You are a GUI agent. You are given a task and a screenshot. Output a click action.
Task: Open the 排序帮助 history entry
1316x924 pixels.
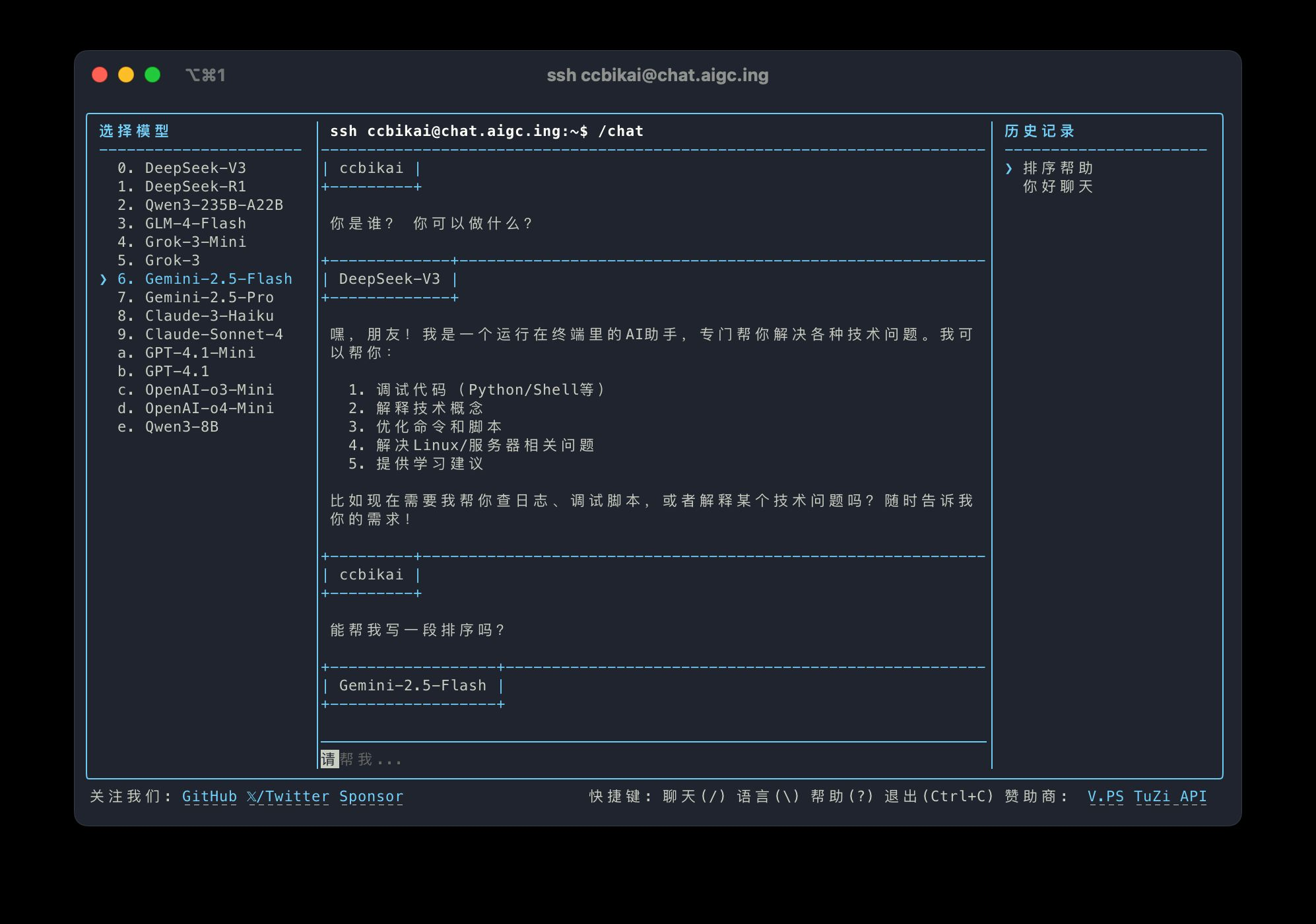[x=1058, y=168]
